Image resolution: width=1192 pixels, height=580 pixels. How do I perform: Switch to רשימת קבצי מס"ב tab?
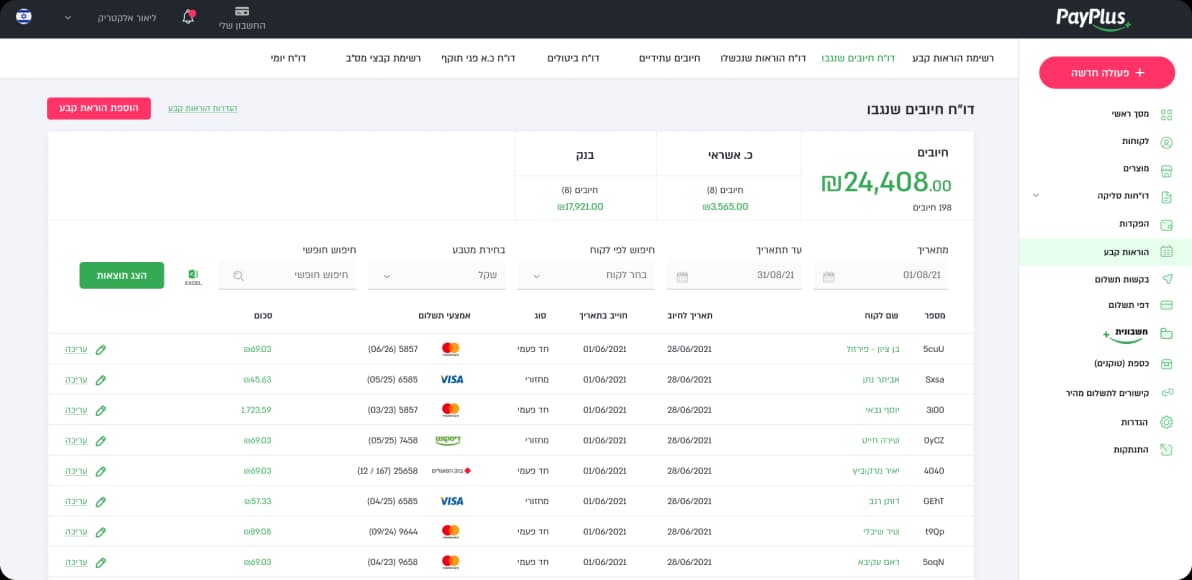pyautogui.click(x=382, y=59)
